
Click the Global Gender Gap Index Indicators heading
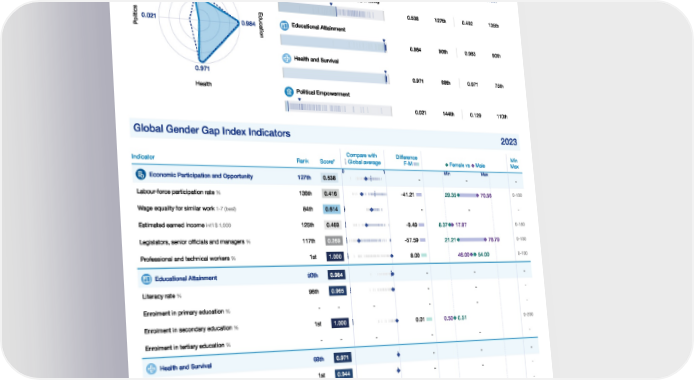pos(212,130)
